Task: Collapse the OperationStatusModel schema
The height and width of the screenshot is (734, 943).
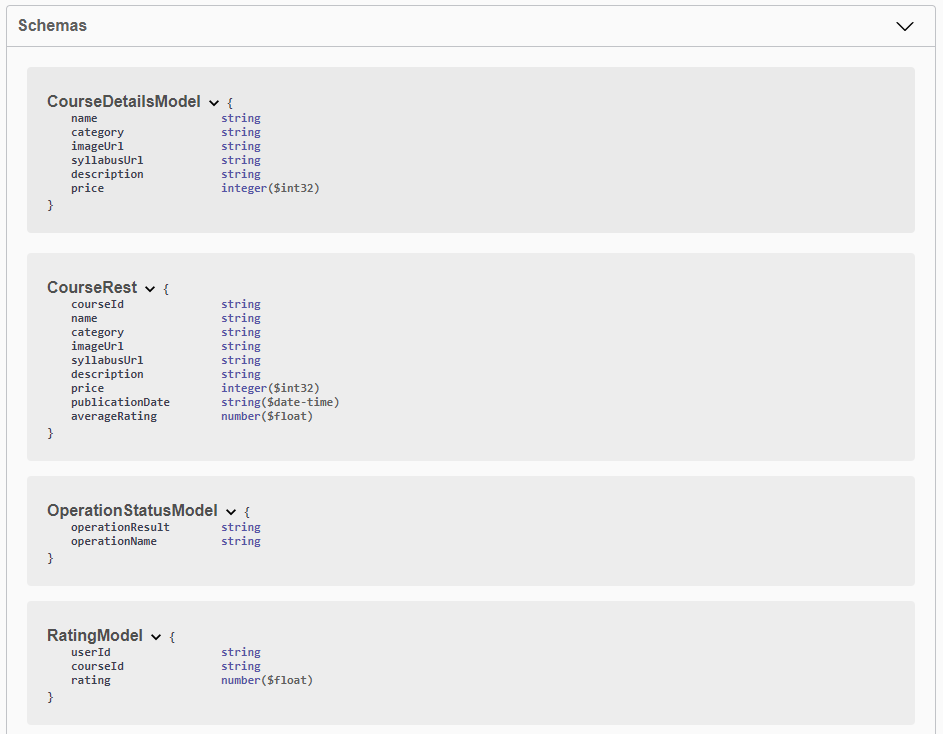Action: click(231, 510)
